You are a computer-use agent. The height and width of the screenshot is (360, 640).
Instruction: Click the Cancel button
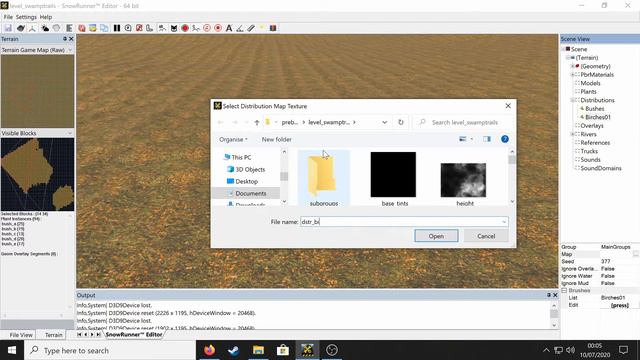click(486, 236)
